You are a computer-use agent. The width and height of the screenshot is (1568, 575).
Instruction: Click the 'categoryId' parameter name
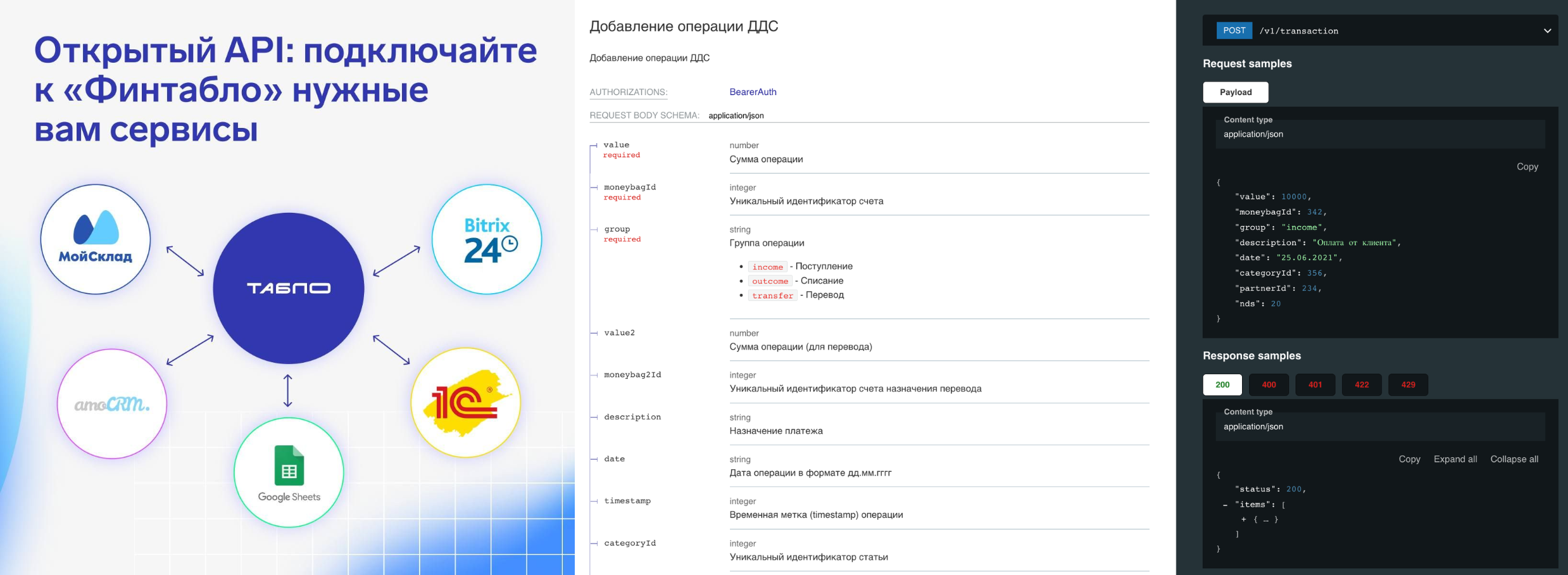pos(629,543)
